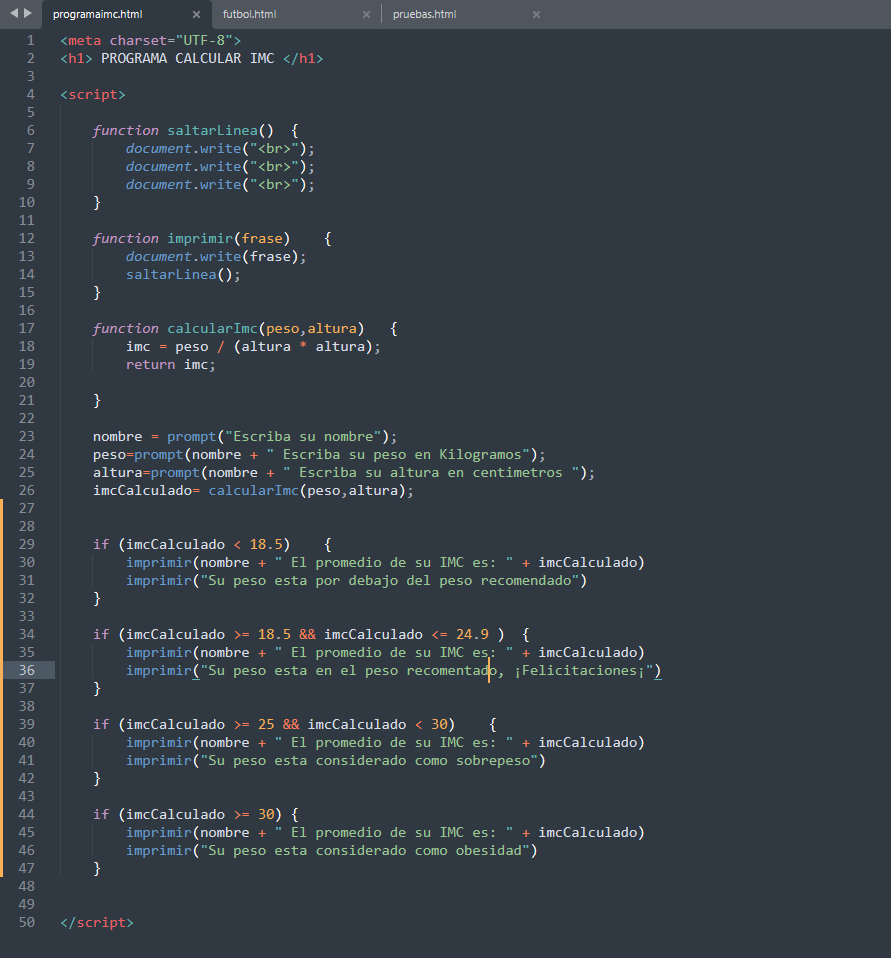Screen dimensions: 891x958
Task: Click the closing </script> tag
Action: [x=97, y=923]
